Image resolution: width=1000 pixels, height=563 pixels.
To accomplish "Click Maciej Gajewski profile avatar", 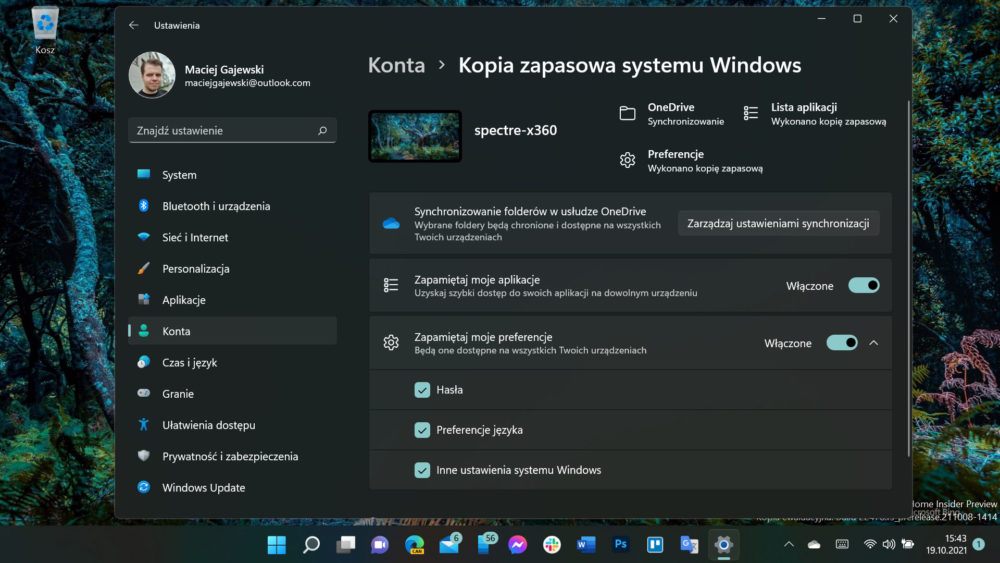I will [152, 75].
